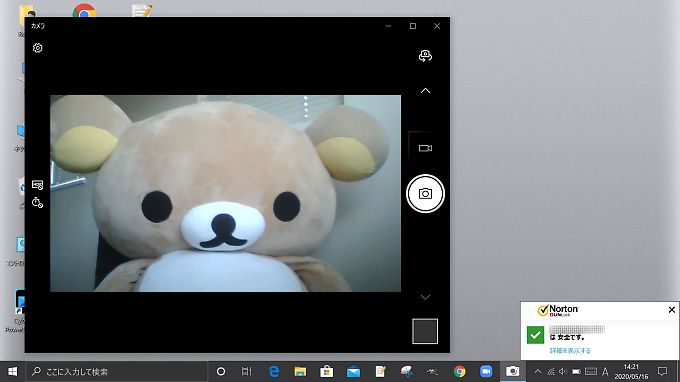Viewport: 680px width, 382px height.
Task: Open Zoom from the taskbar
Action: [486, 372]
